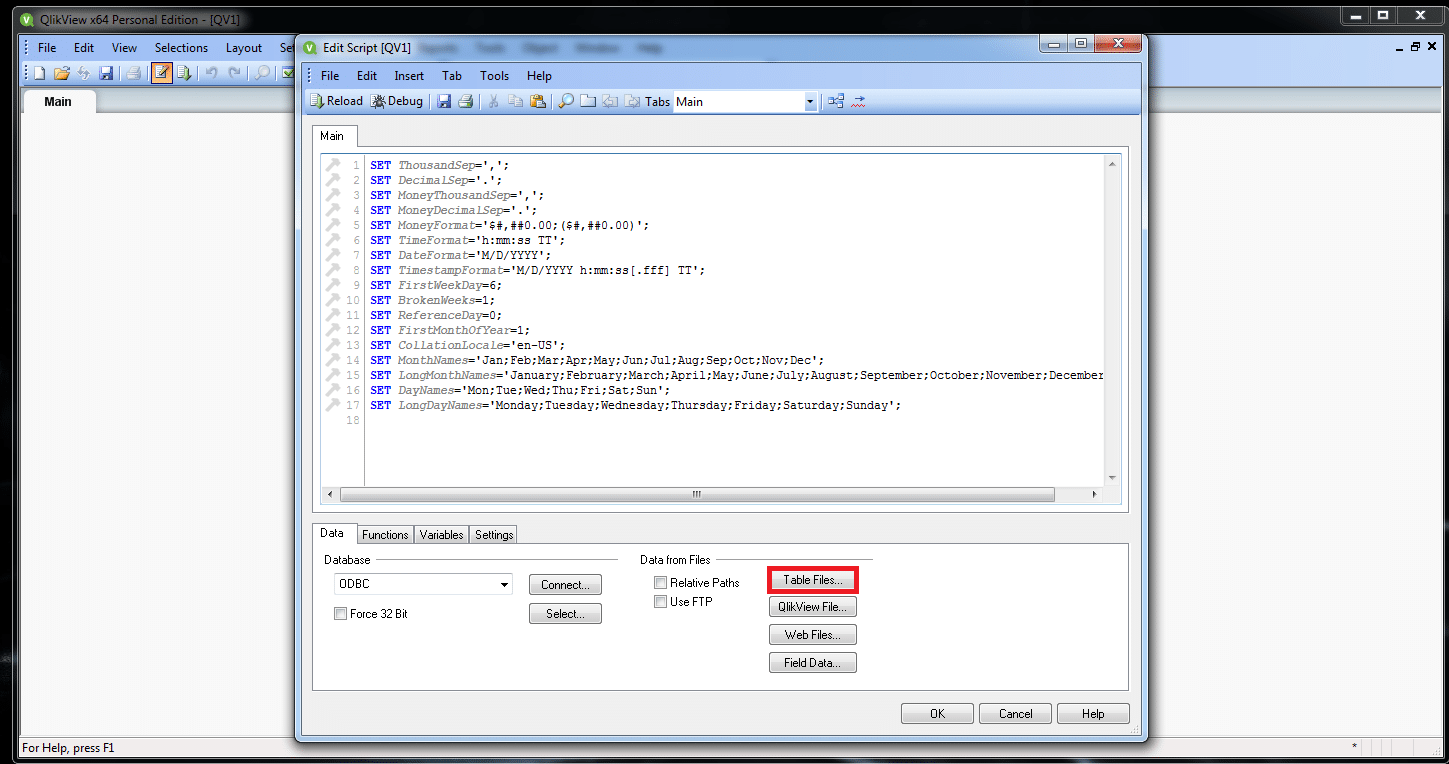Click the Table Files... button
1449x764 pixels.
click(813, 580)
